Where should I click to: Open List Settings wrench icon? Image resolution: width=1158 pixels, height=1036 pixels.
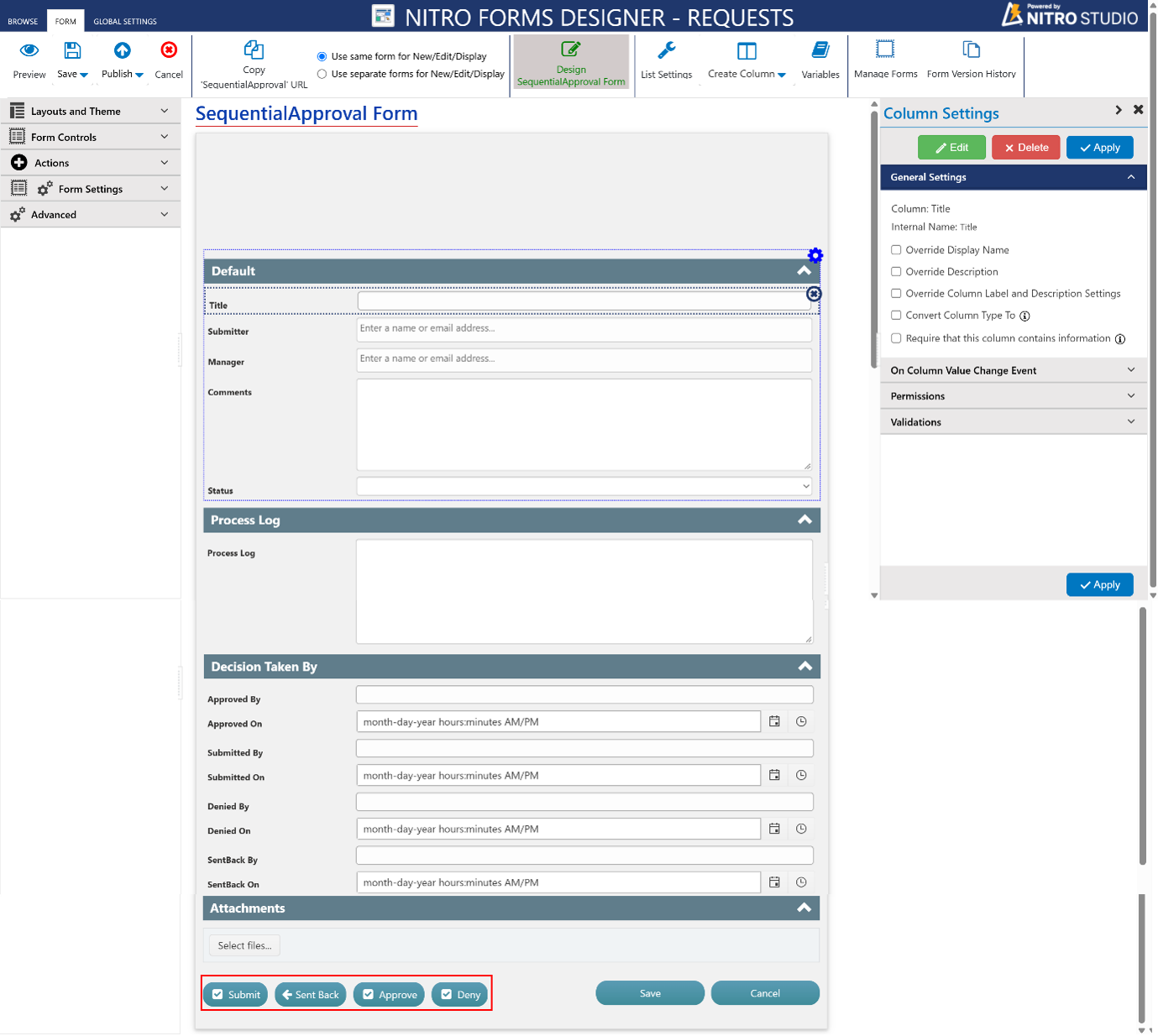point(667,50)
